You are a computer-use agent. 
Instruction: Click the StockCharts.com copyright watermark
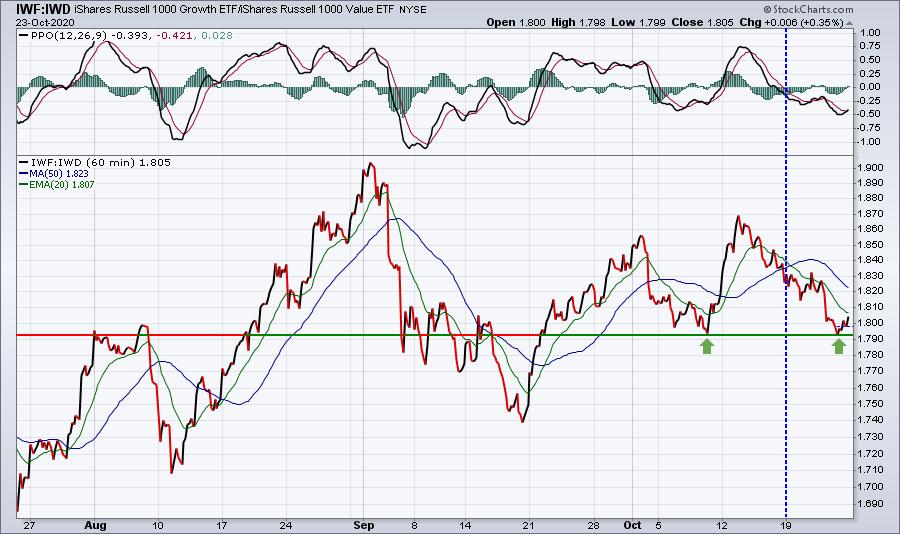tap(808, 9)
